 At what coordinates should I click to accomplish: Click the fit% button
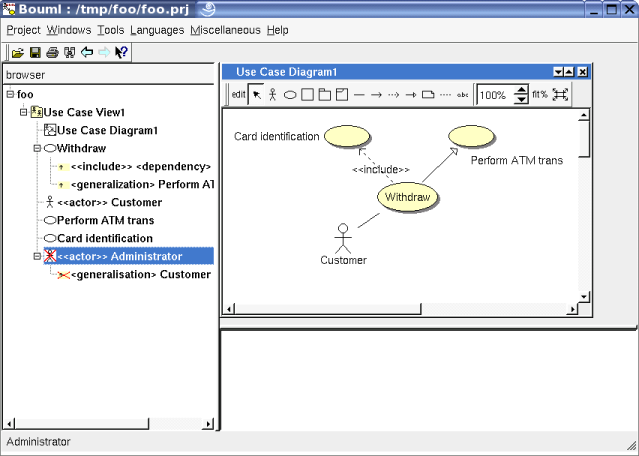pyautogui.click(x=540, y=95)
